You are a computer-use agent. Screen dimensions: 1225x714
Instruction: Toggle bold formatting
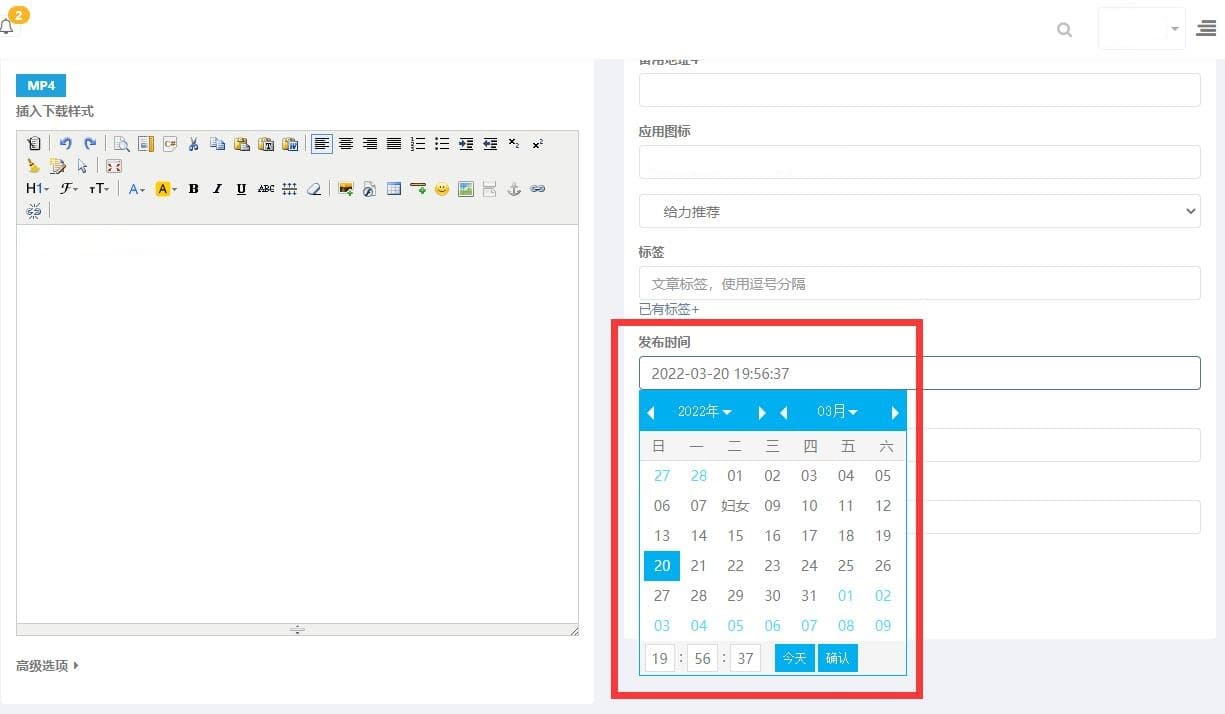(193, 189)
